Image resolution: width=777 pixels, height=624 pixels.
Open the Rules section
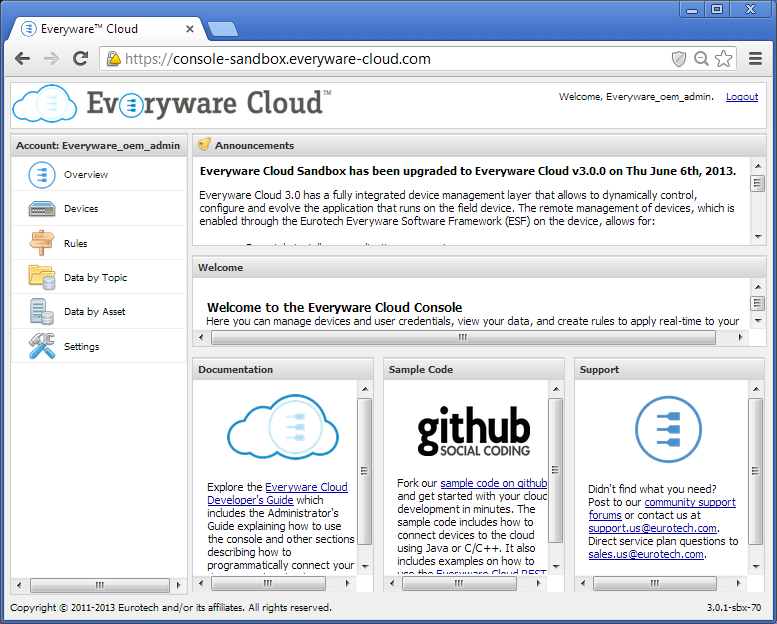(99, 243)
